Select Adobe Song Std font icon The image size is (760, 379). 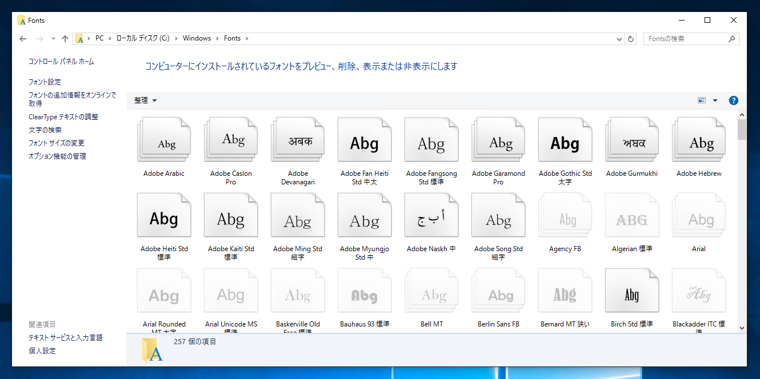point(498,216)
